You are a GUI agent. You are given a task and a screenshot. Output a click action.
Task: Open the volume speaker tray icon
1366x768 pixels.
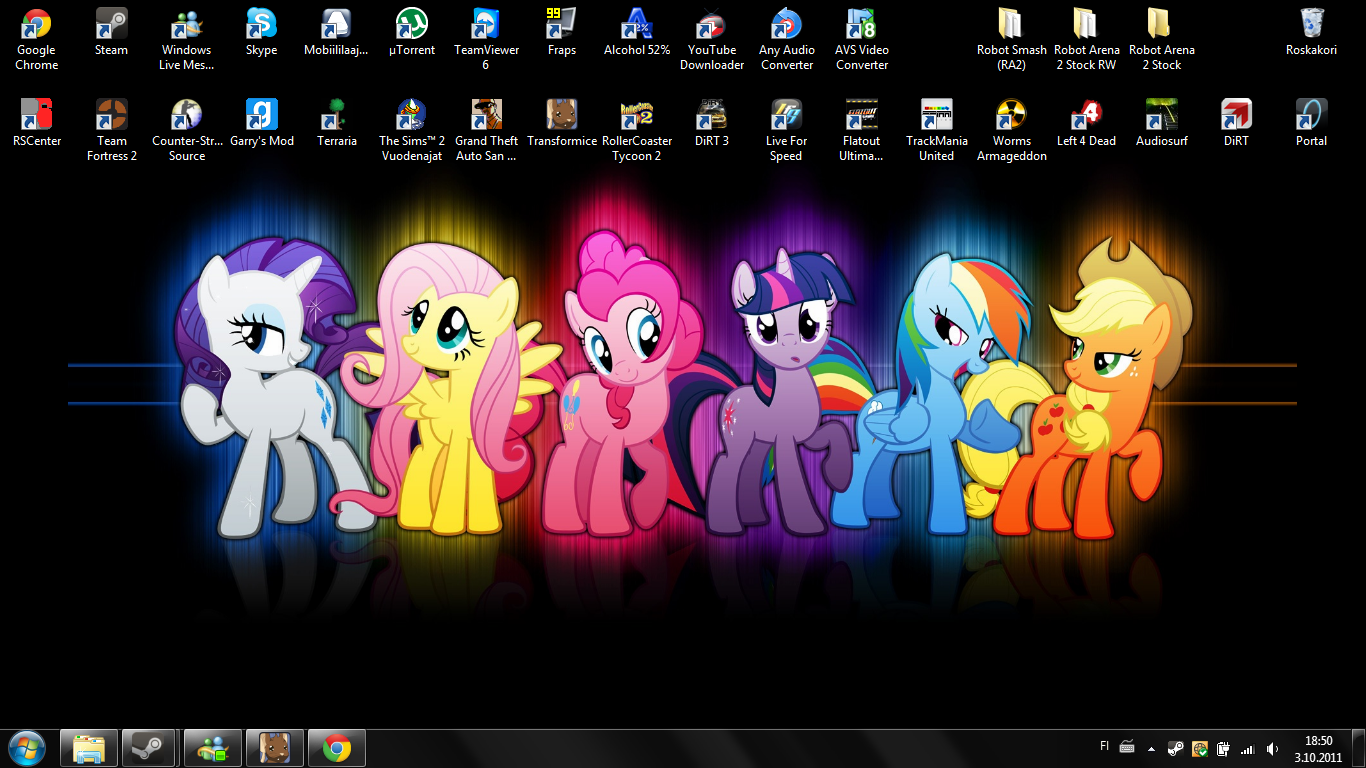pos(1272,748)
